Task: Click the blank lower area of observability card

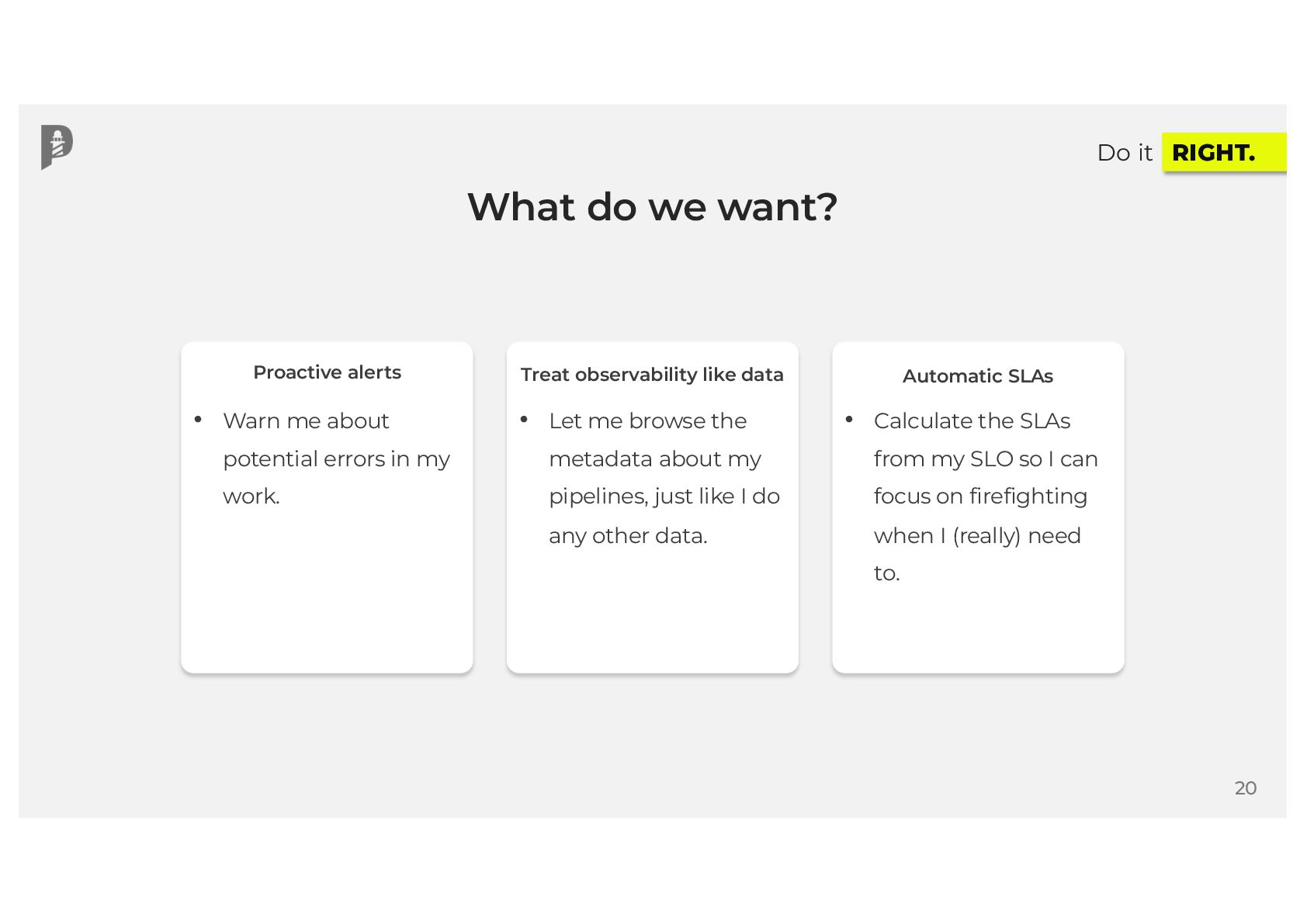Action: tap(652, 613)
